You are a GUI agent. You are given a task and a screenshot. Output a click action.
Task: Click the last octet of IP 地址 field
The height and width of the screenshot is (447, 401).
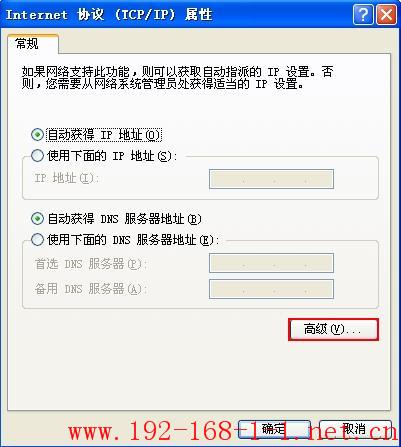pos(319,179)
